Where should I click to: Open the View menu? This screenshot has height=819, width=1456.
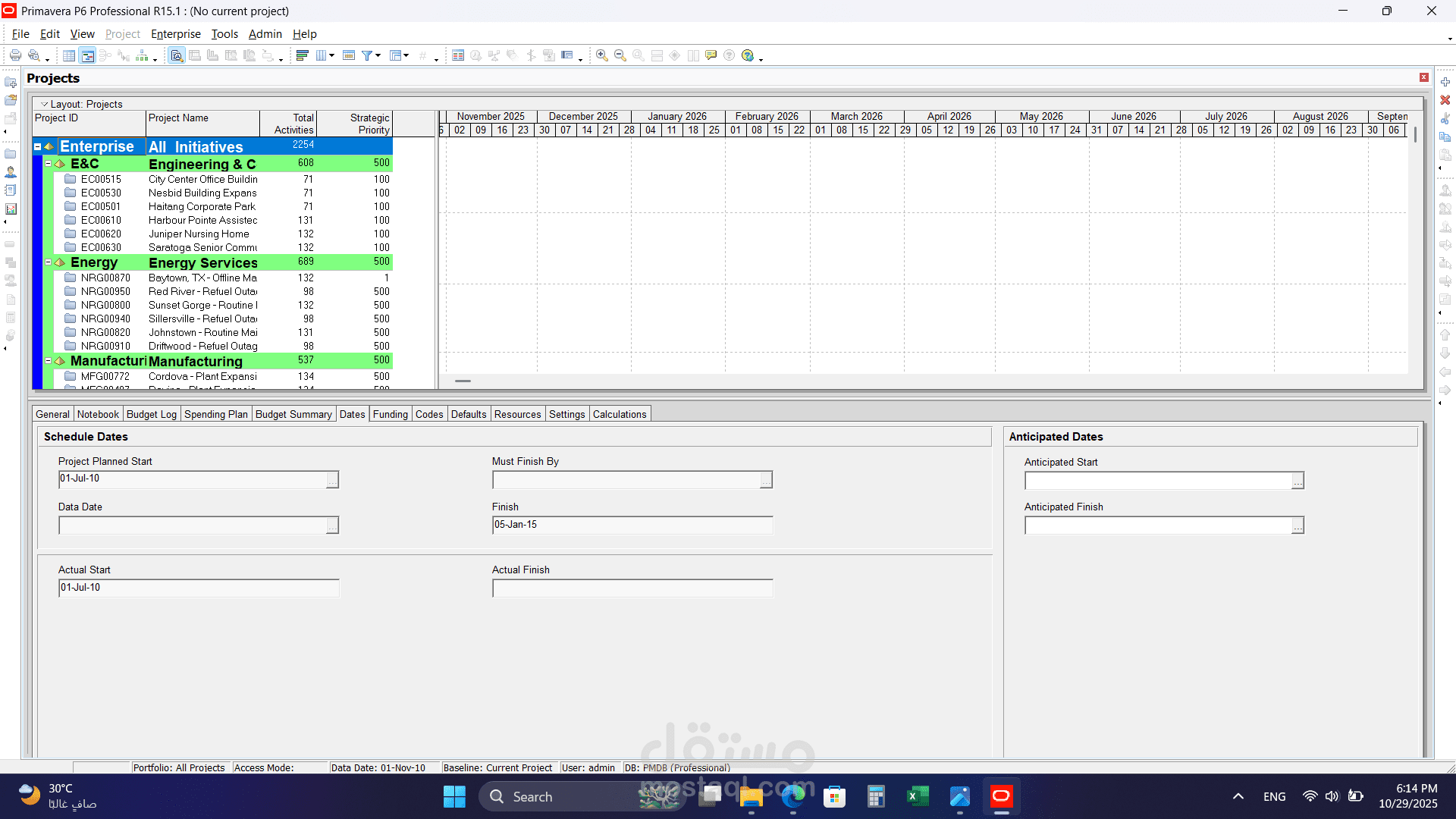(83, 34)
